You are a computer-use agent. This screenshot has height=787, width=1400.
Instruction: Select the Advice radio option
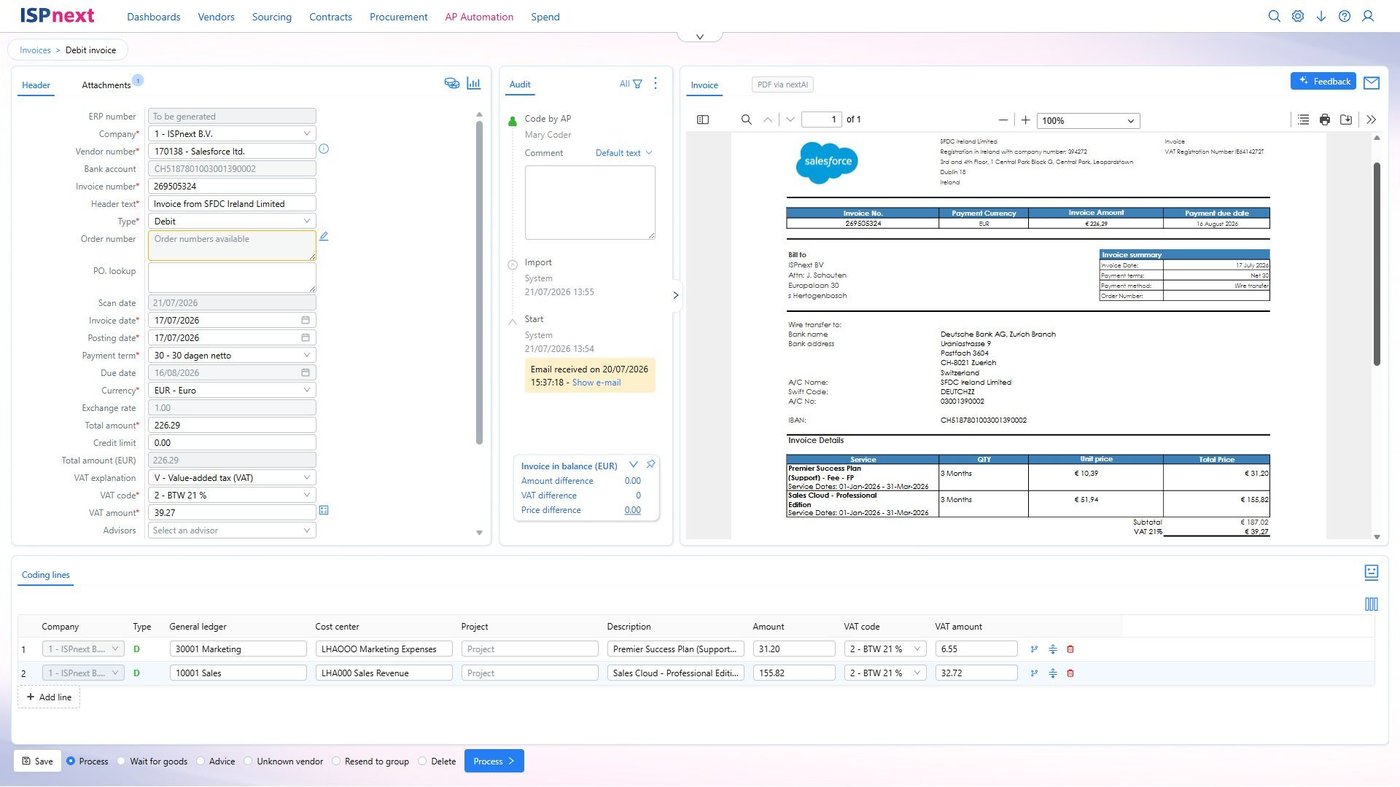201,761
